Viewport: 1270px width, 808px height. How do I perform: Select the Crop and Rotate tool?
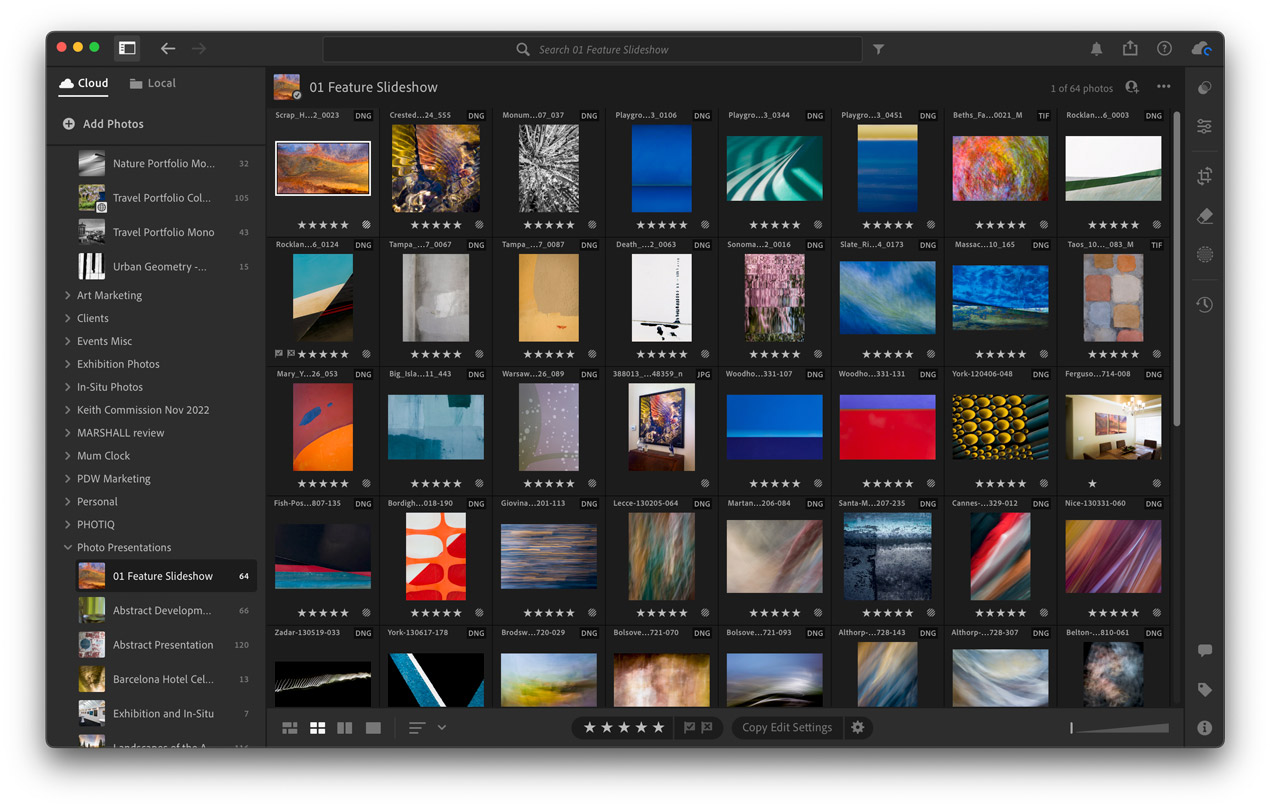pos(1204,176)
